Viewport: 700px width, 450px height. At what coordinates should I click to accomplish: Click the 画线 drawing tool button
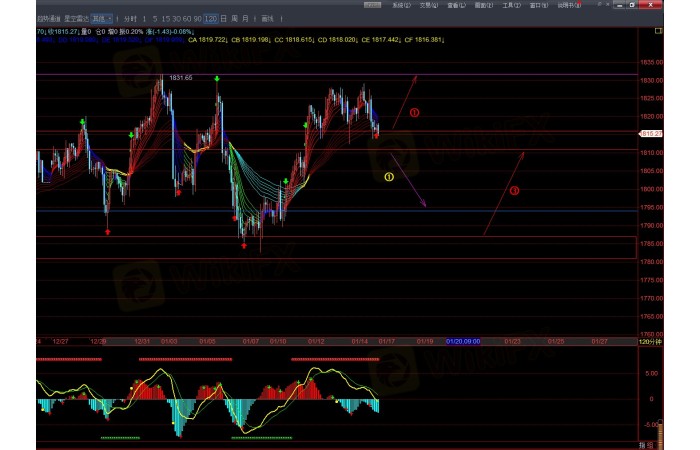pos(266,19)
